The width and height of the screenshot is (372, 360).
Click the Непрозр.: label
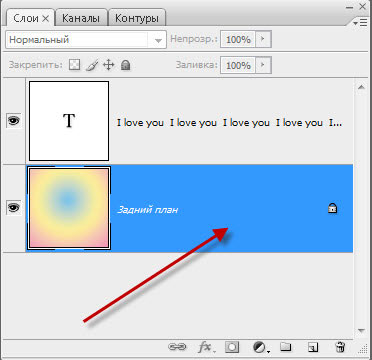point(194,39)
